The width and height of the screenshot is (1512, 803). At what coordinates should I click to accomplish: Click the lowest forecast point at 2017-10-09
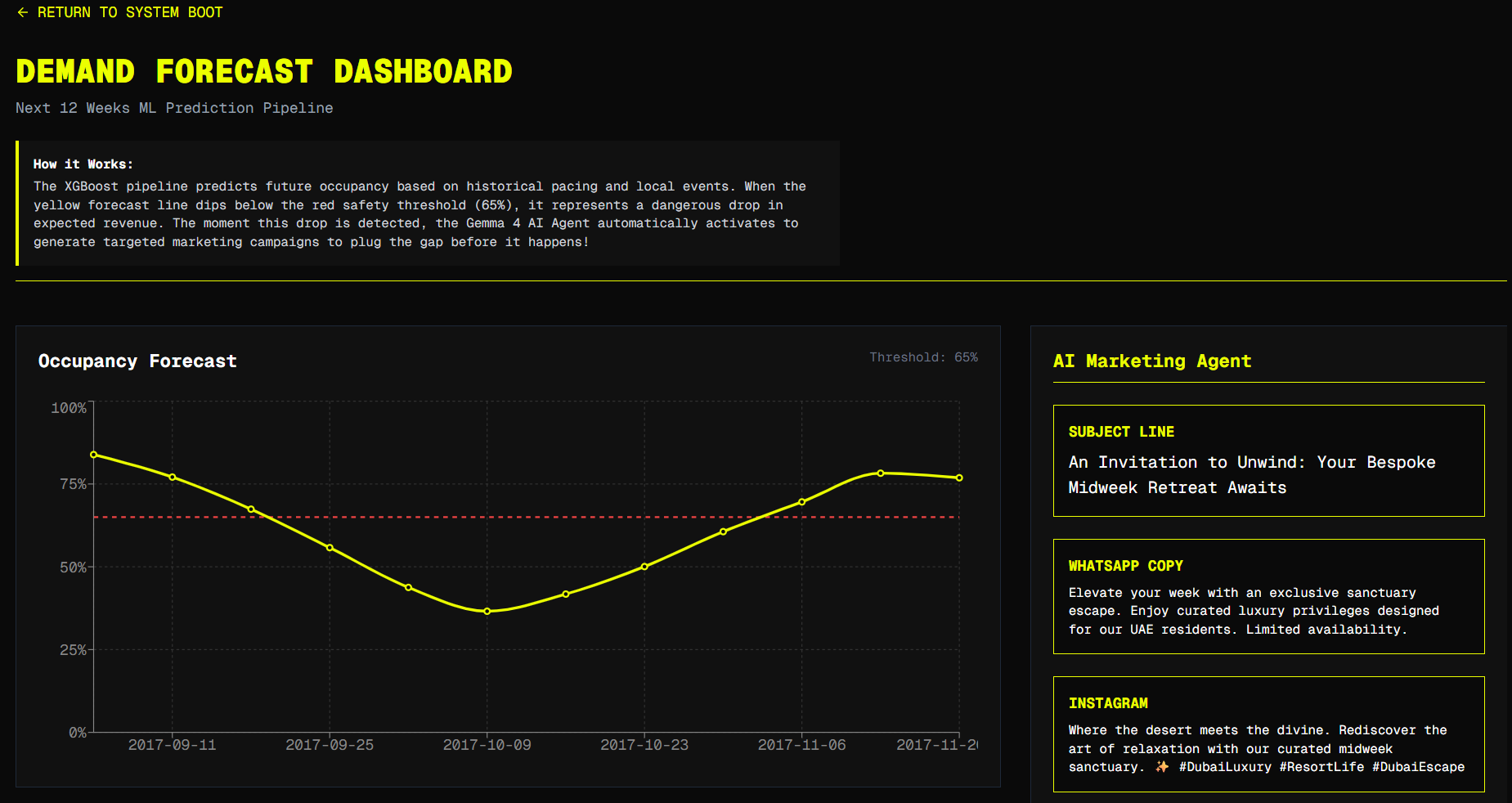click(487, 611)
